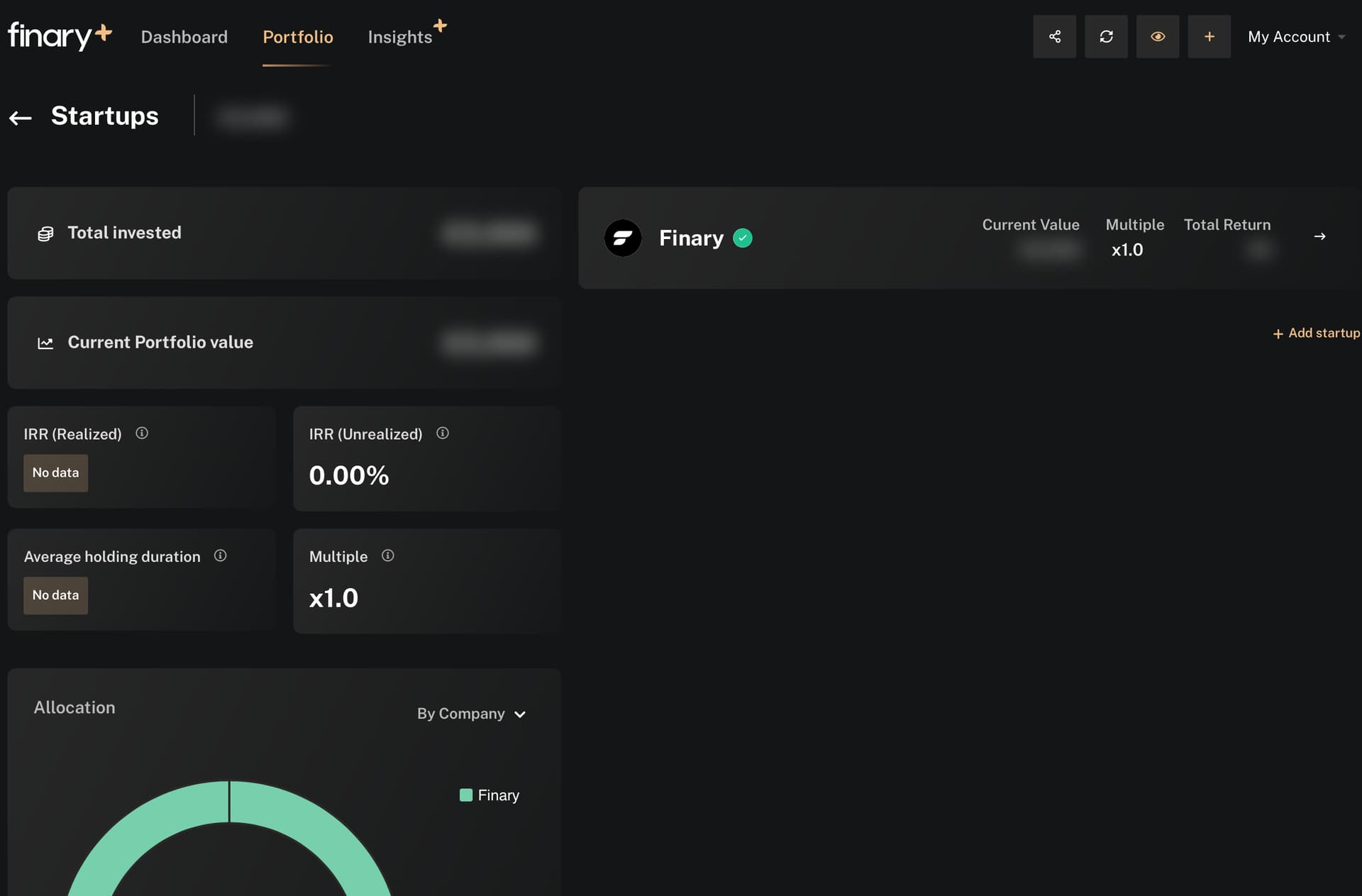This screenshot has height=896, width=1362.
Task: Click the Finary company name
Action: 692,238
